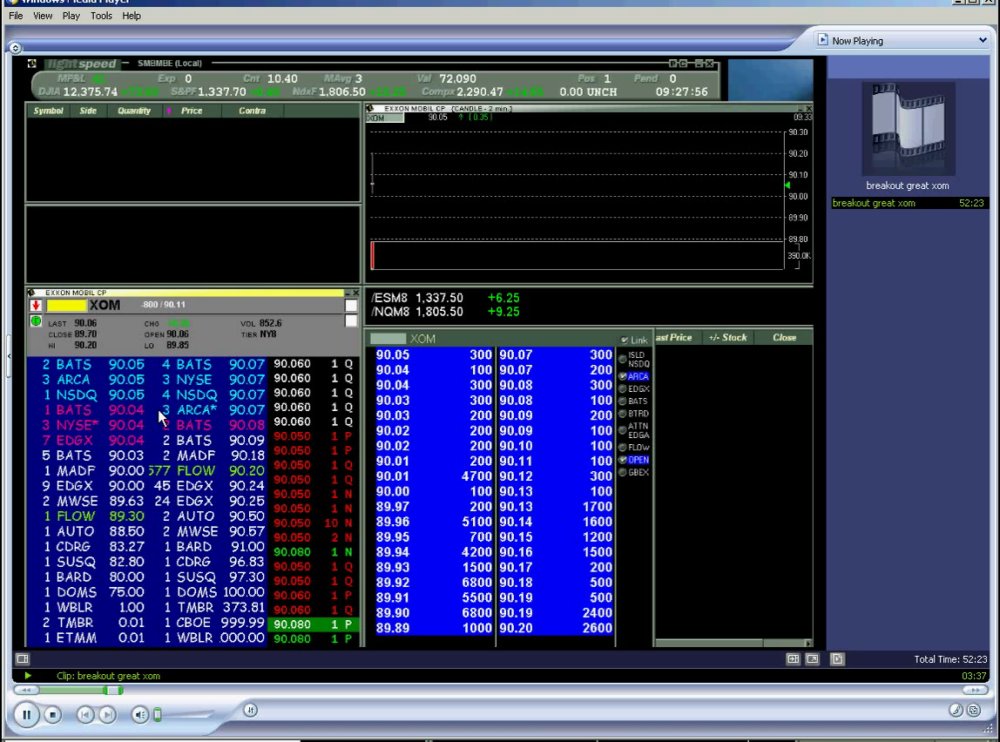This screenshot has height=742, width=1000.
Task: Click the +/- Stock column header
Action: [x=728, y=338]
